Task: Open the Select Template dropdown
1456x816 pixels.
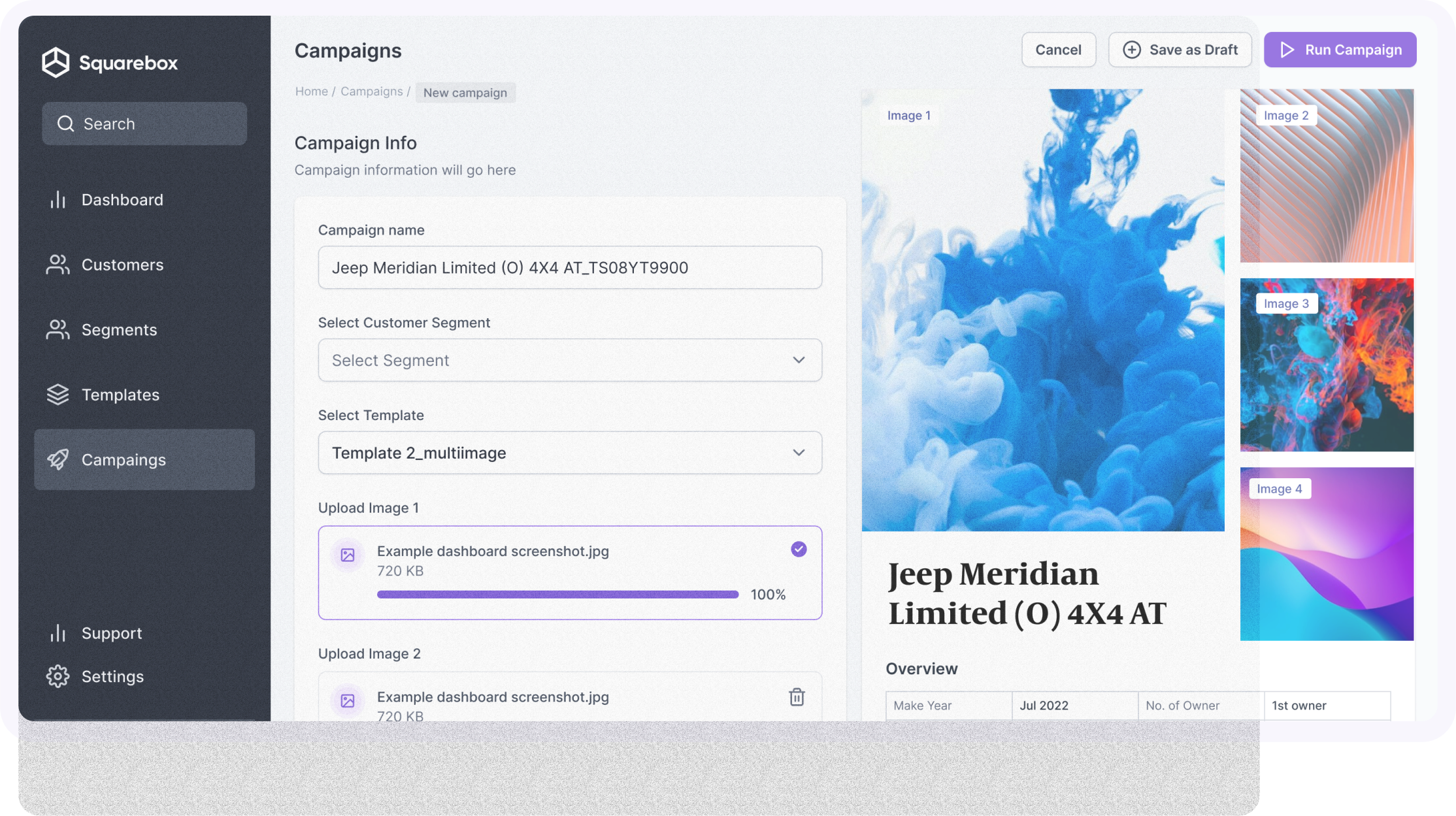Action: pyautogui.click(x=570, y=453)
